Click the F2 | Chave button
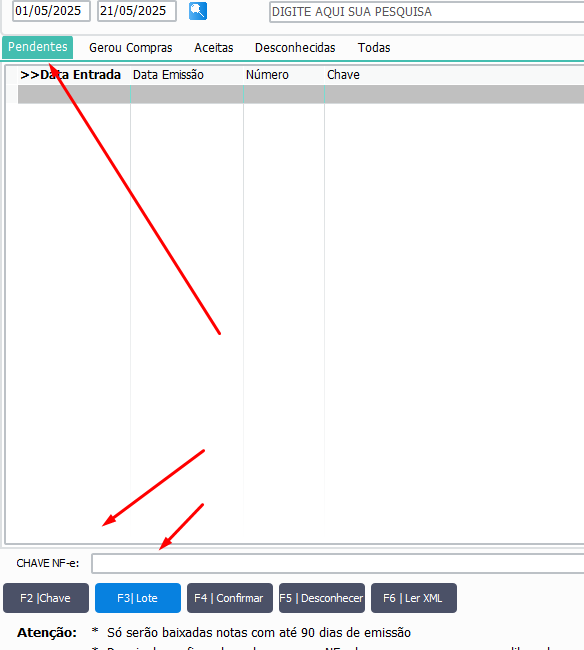 pyautogui.click(x=46, y=598)
